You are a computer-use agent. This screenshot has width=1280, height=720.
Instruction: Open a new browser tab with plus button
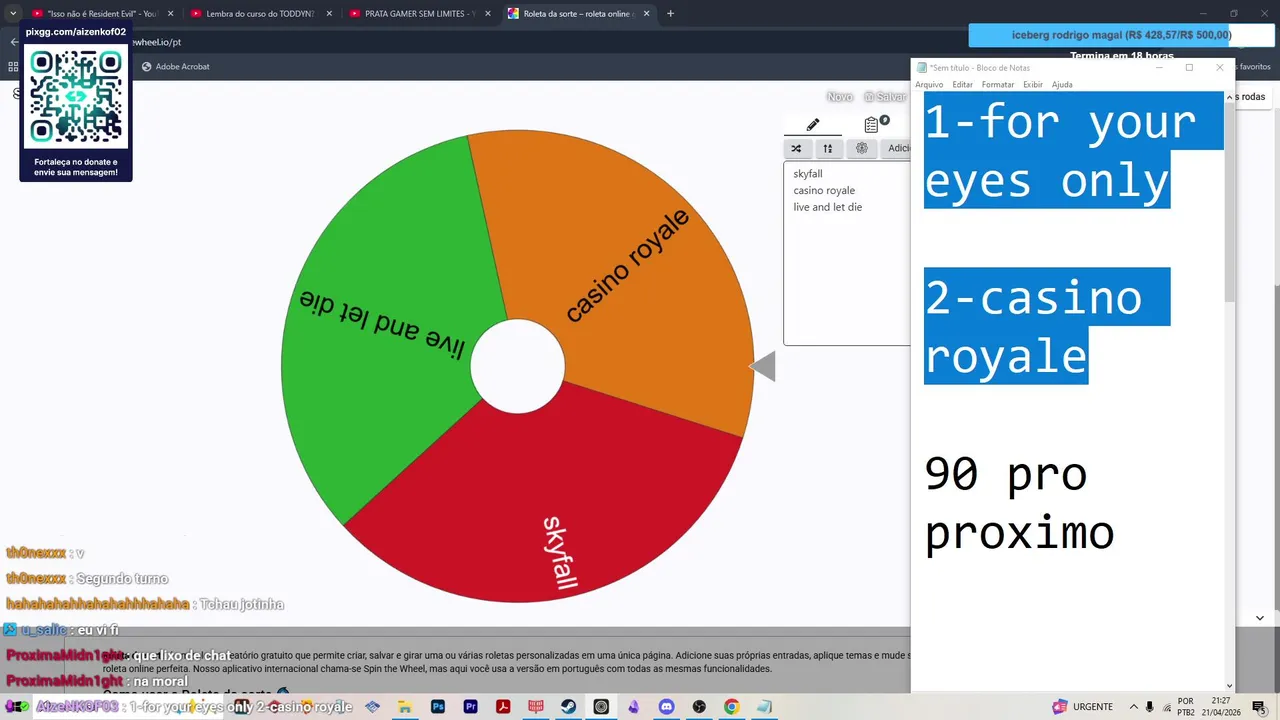[670, 14]
